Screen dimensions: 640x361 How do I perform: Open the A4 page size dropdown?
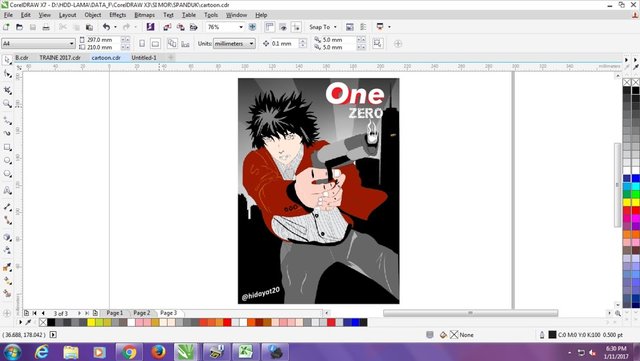[x=71, y=44]
